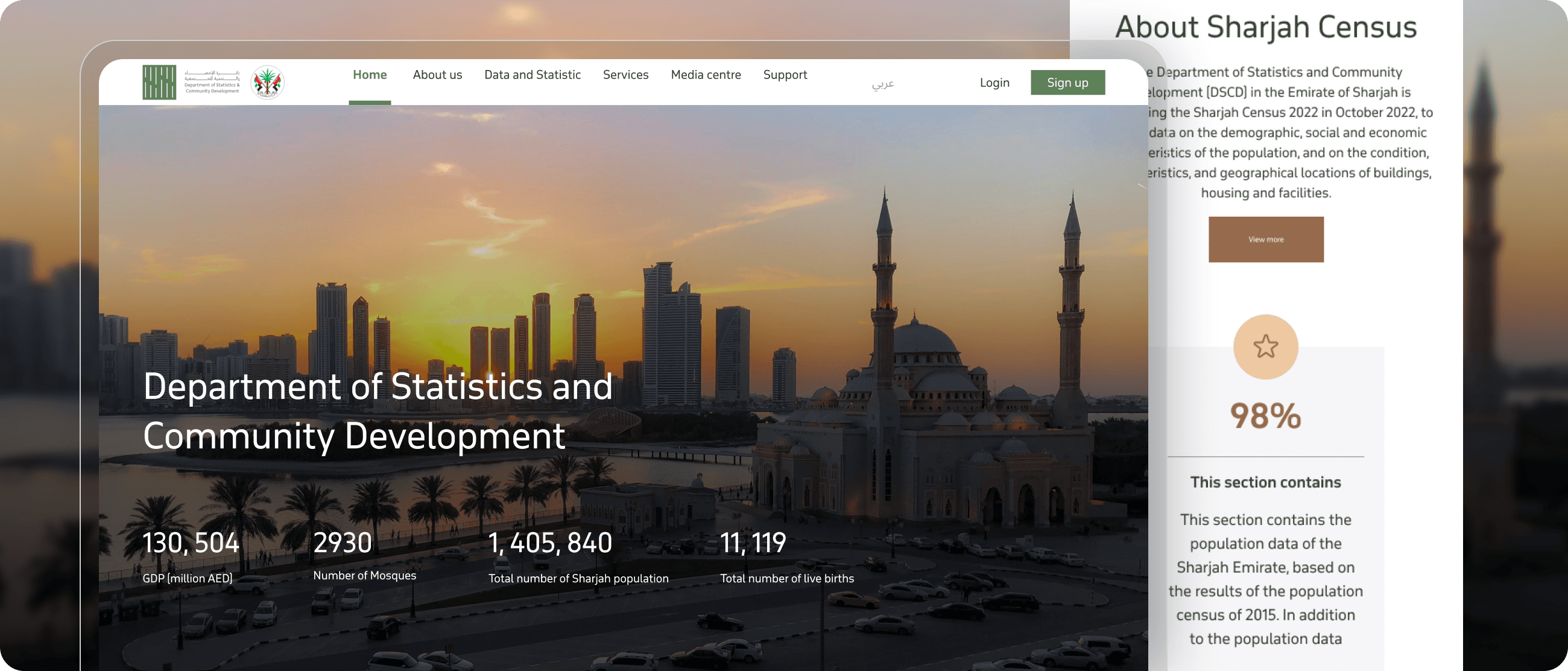1568x671 pixels.
Task: Open Data and Statistic menu
Action: 532,75
